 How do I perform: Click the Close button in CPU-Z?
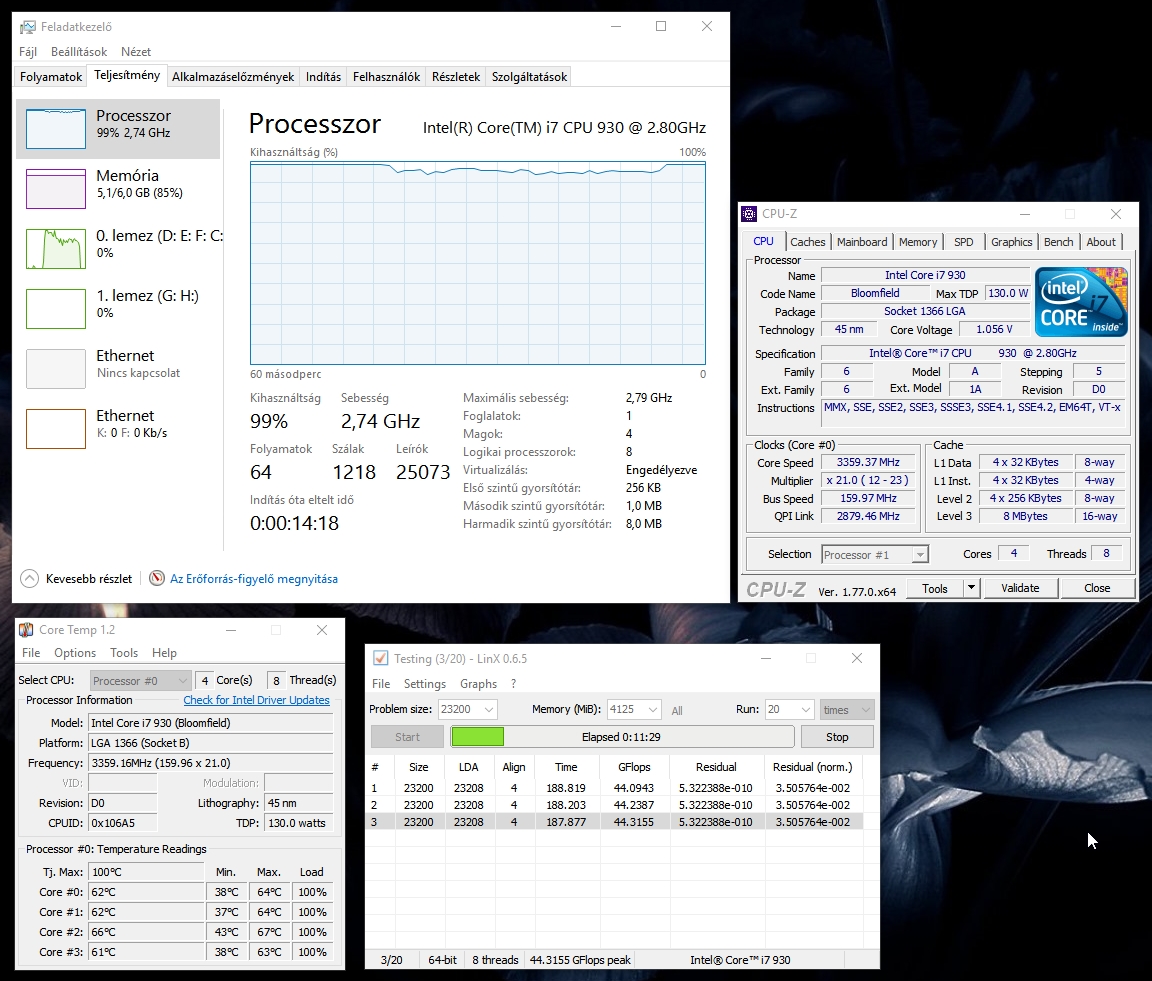click(1097, 589)
